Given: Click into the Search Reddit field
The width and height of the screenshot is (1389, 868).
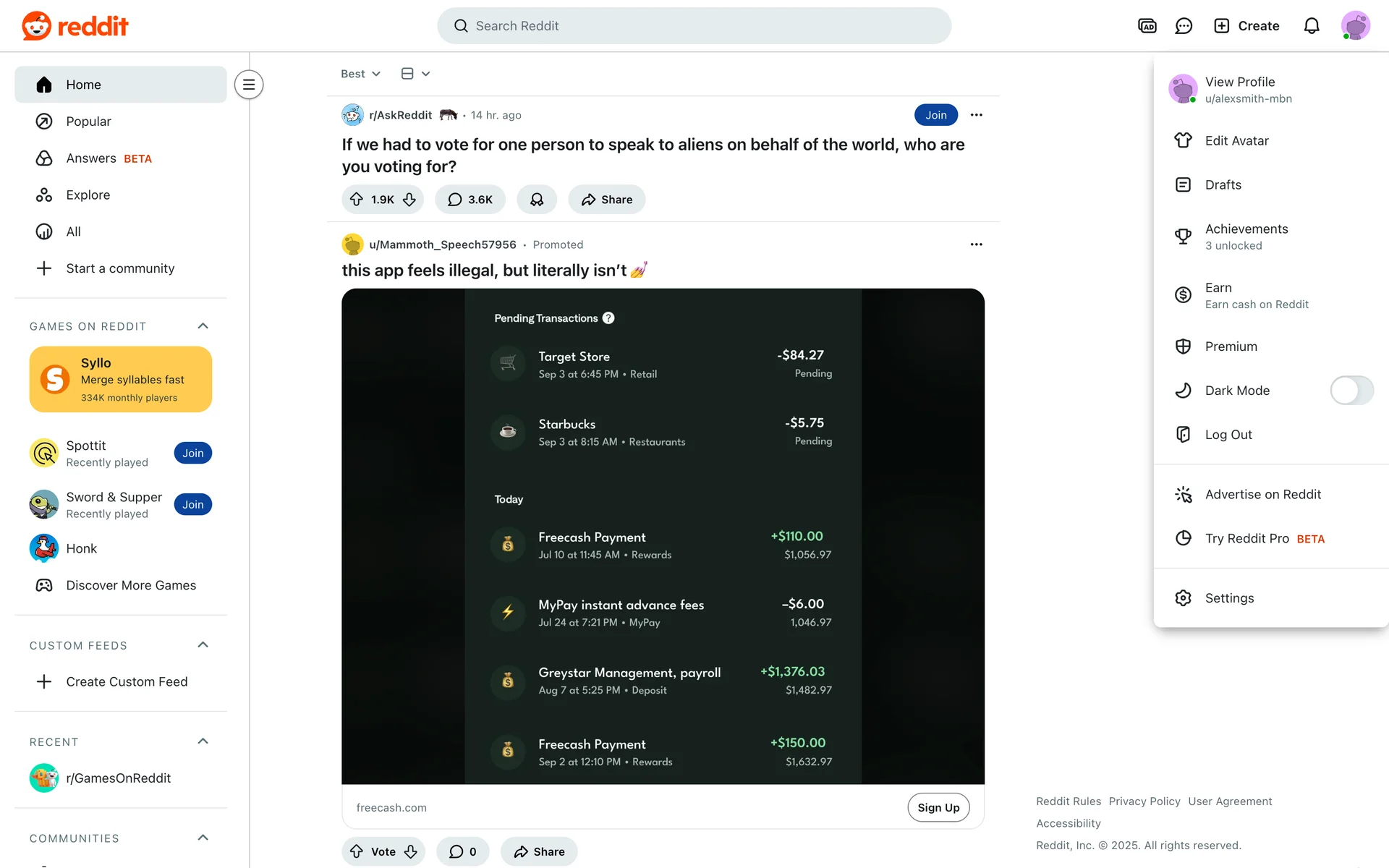Looking at the screenshot, I should click(694, 26).
